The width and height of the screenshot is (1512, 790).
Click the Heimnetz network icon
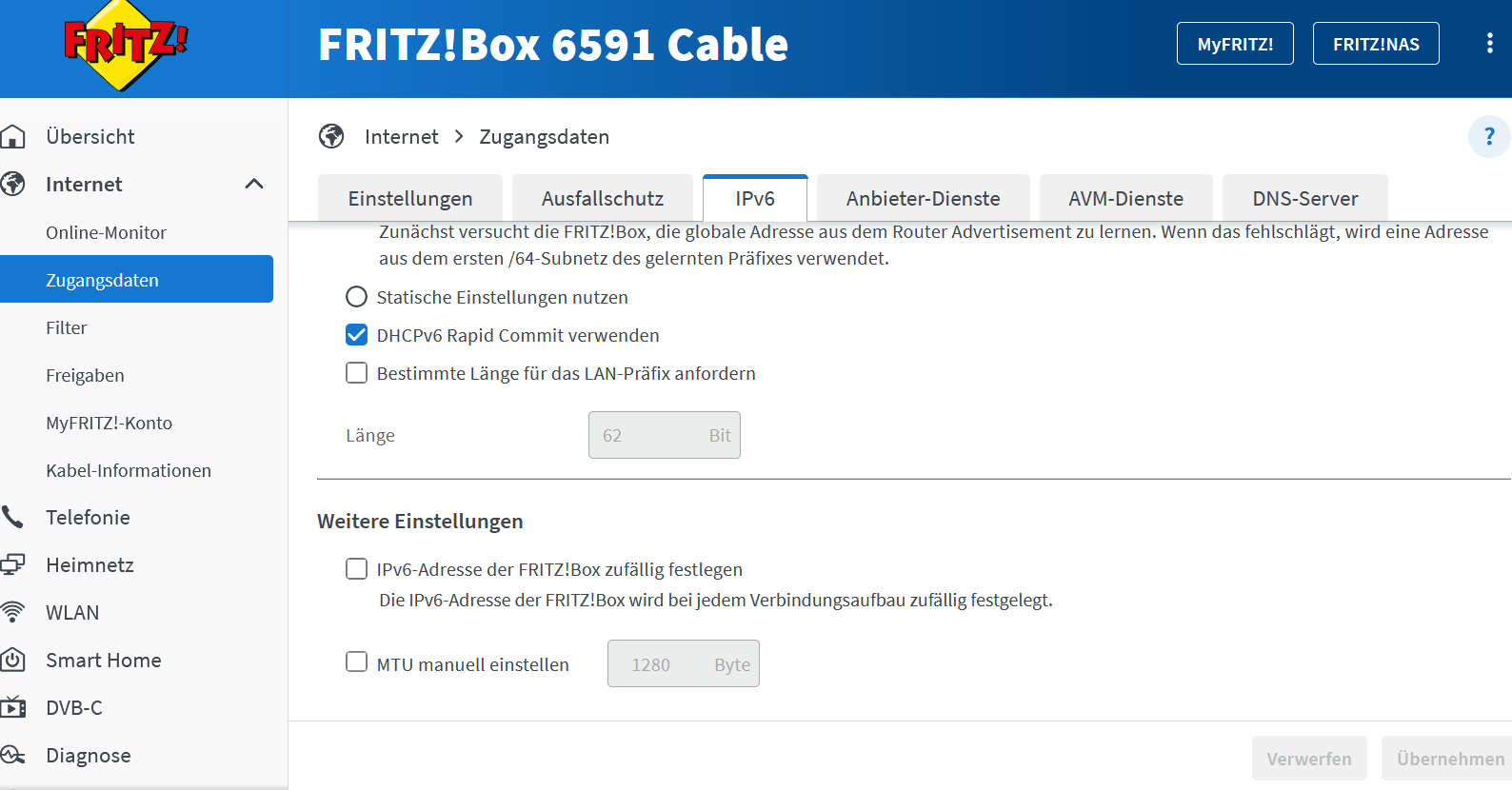coord(13,565)
